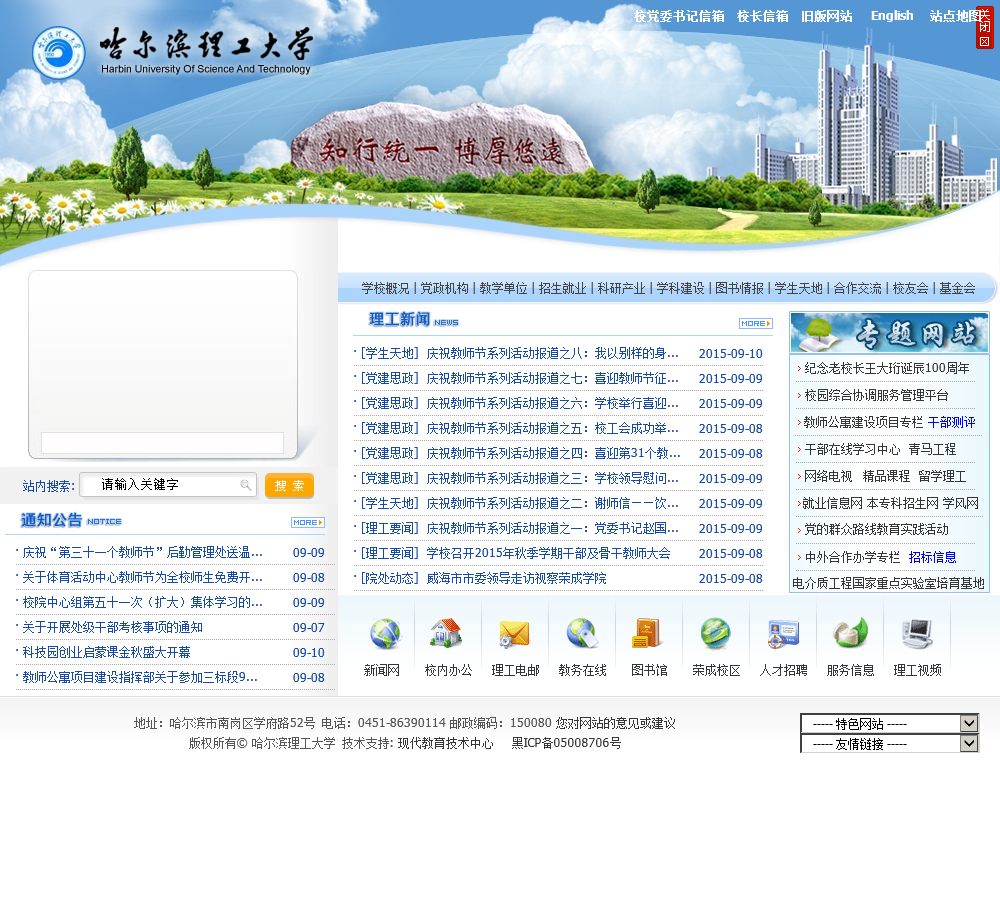Open the 合作交流 menu
Screen dimensions: 1000x909
(x=857, y=288)
